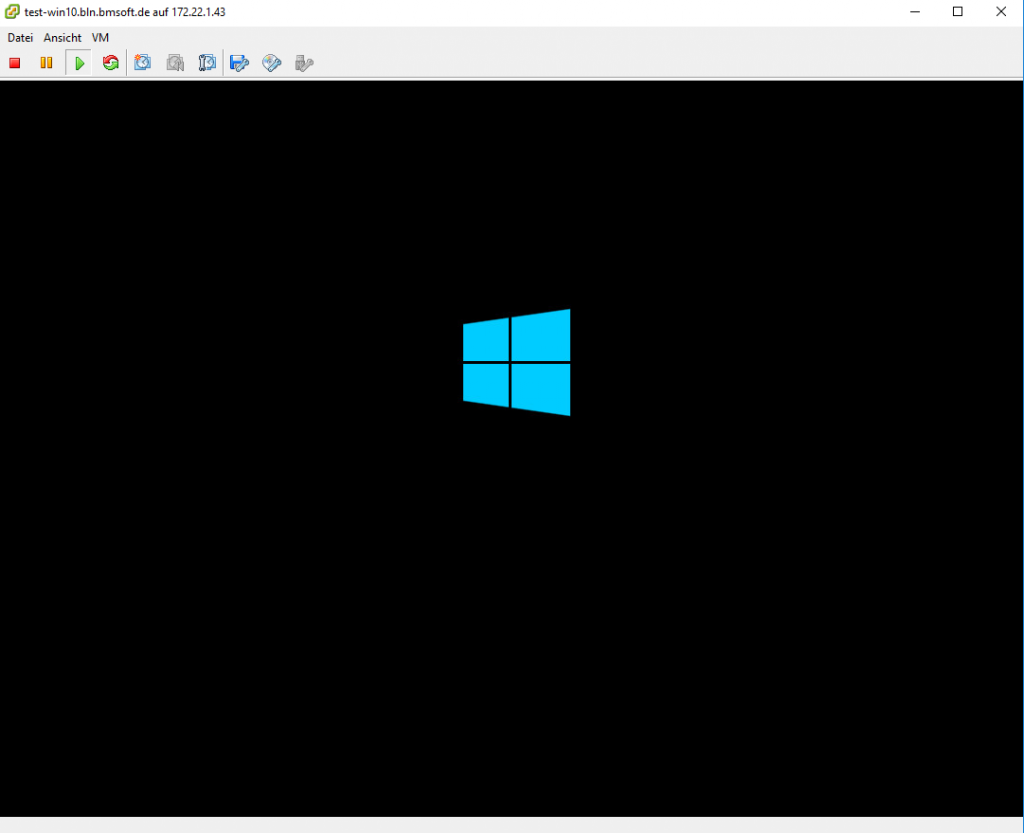Revert to the latest snapshot
The image size is (1024, 833).
coord(175,62)
